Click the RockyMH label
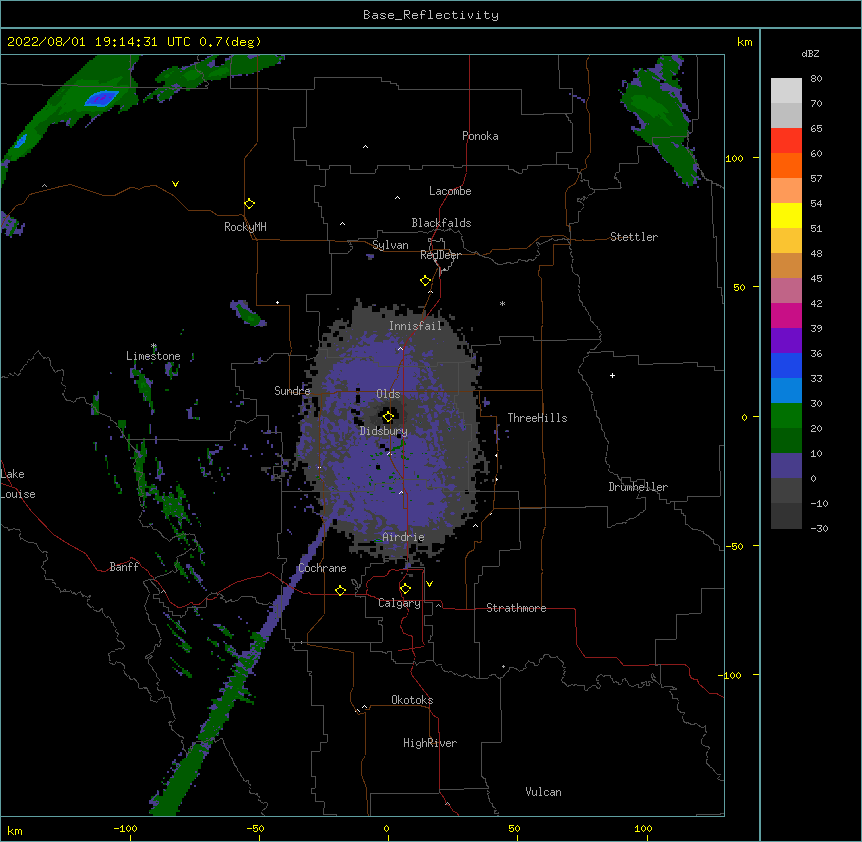Screen dimensions: 862x842 [x=245, y=227]
